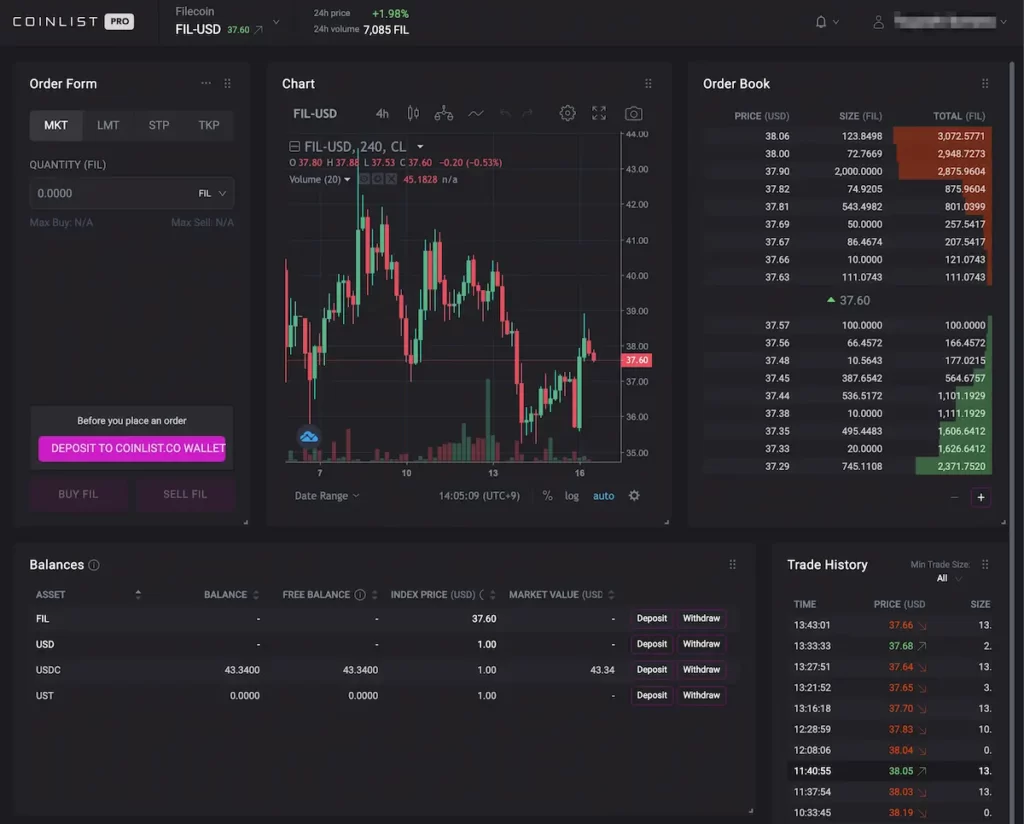
Task: Click the Sell FIL button
Action: pyautogui.click(x=185, y=494)
